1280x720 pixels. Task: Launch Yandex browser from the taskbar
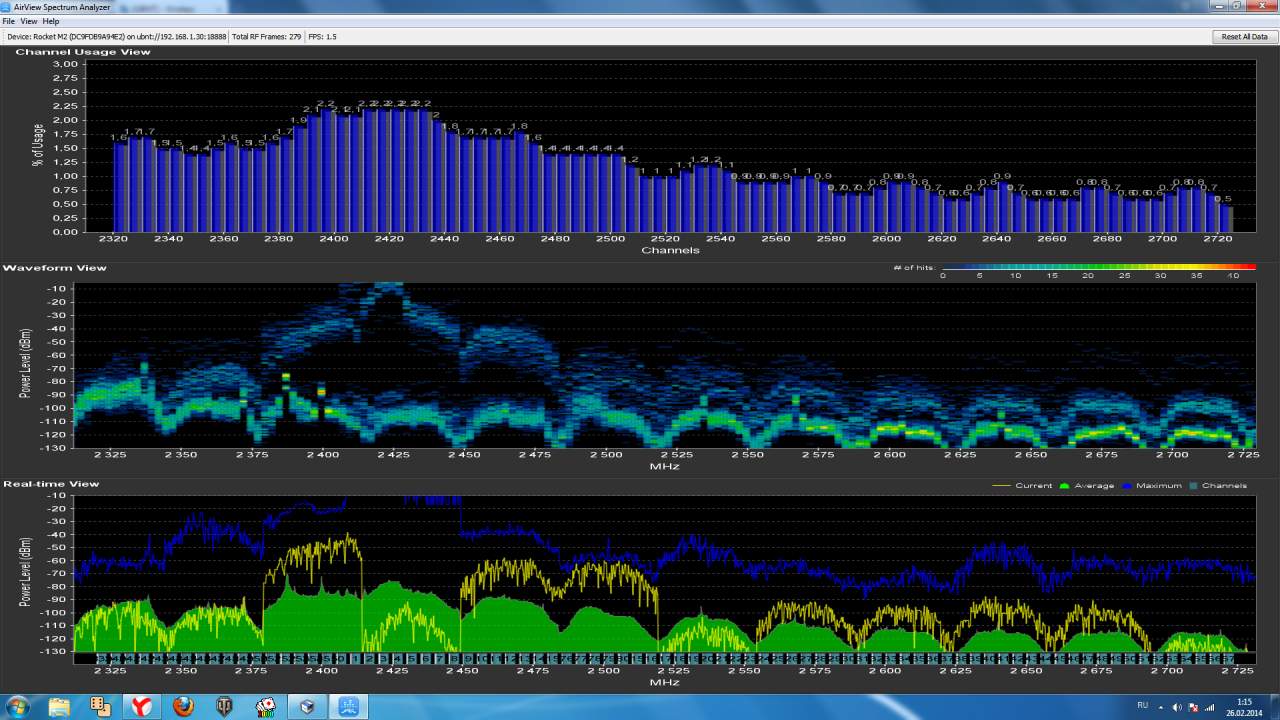coord(141,707)
